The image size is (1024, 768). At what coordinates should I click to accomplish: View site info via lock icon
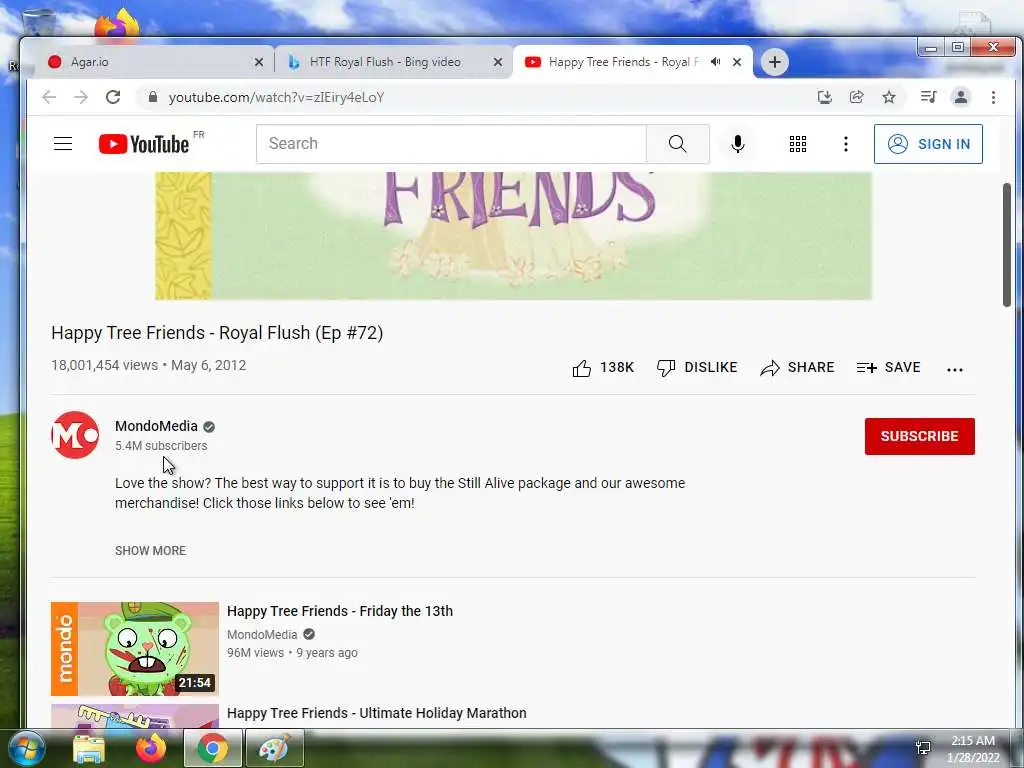coord(153,97)
